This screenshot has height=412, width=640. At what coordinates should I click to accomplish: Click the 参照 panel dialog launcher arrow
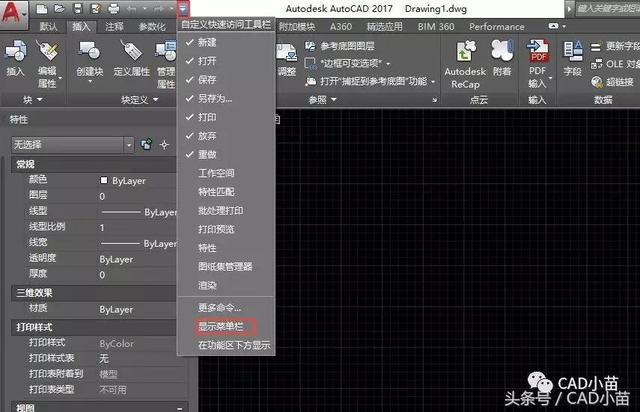tap(435, 100)
